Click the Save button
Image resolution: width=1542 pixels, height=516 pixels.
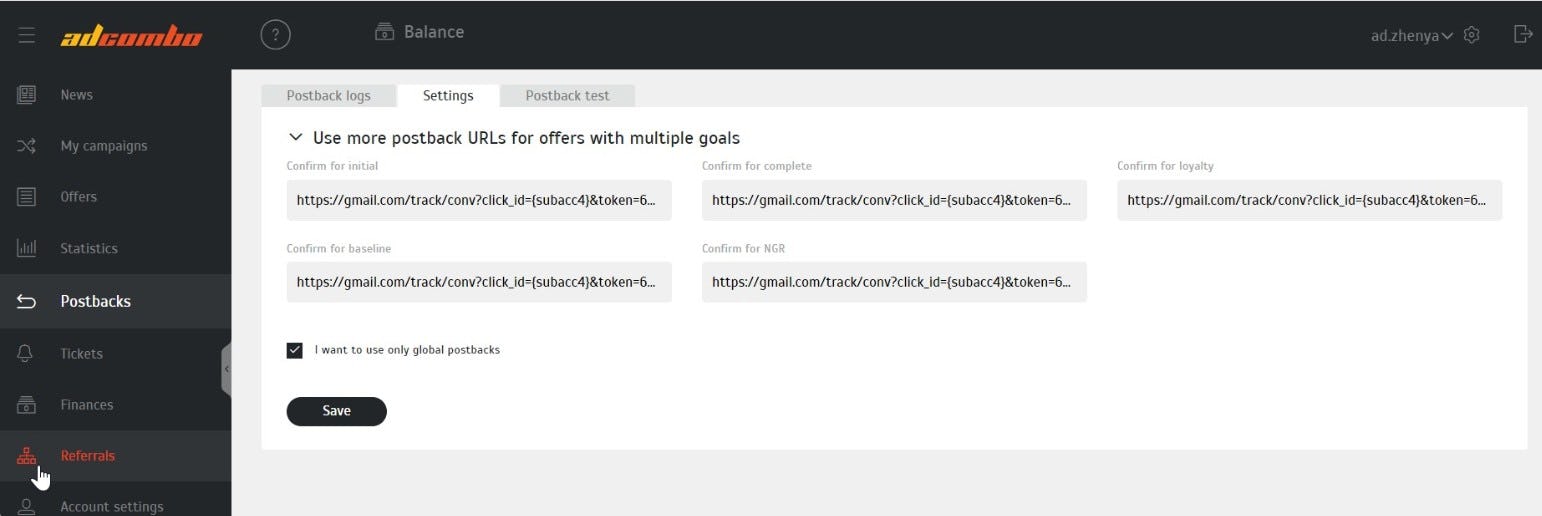336,411
